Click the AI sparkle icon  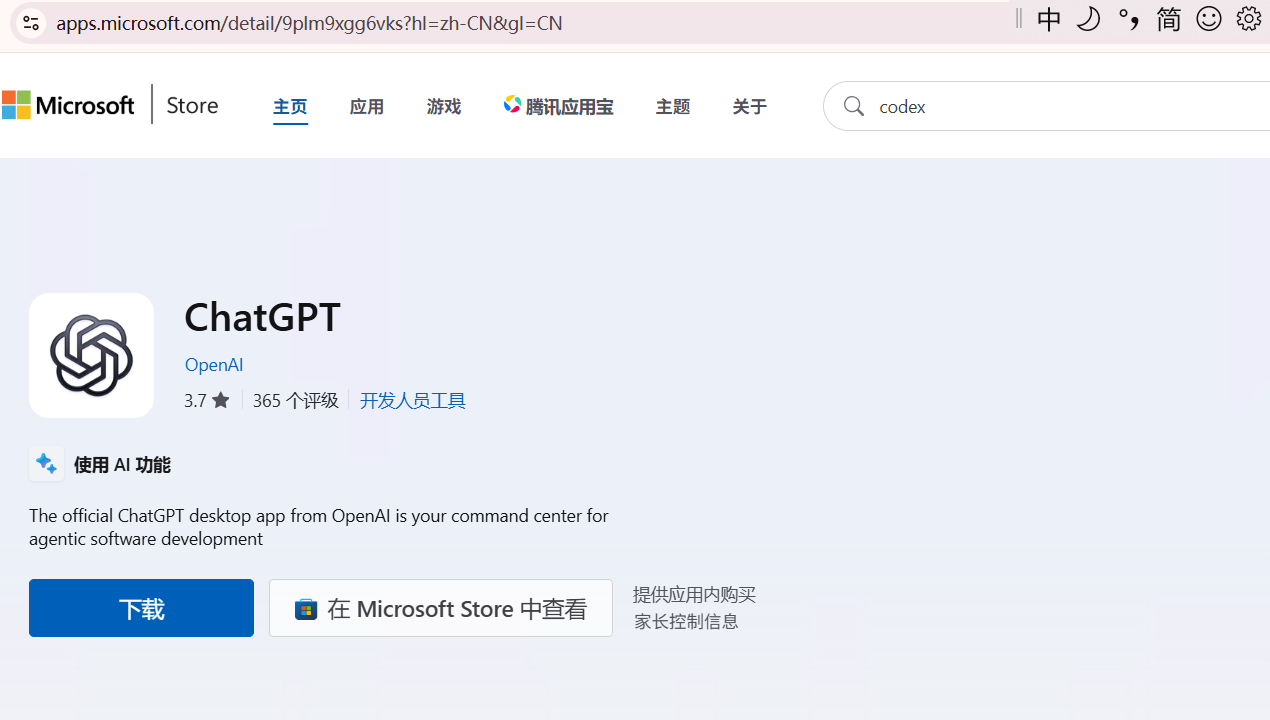point(46,464)
